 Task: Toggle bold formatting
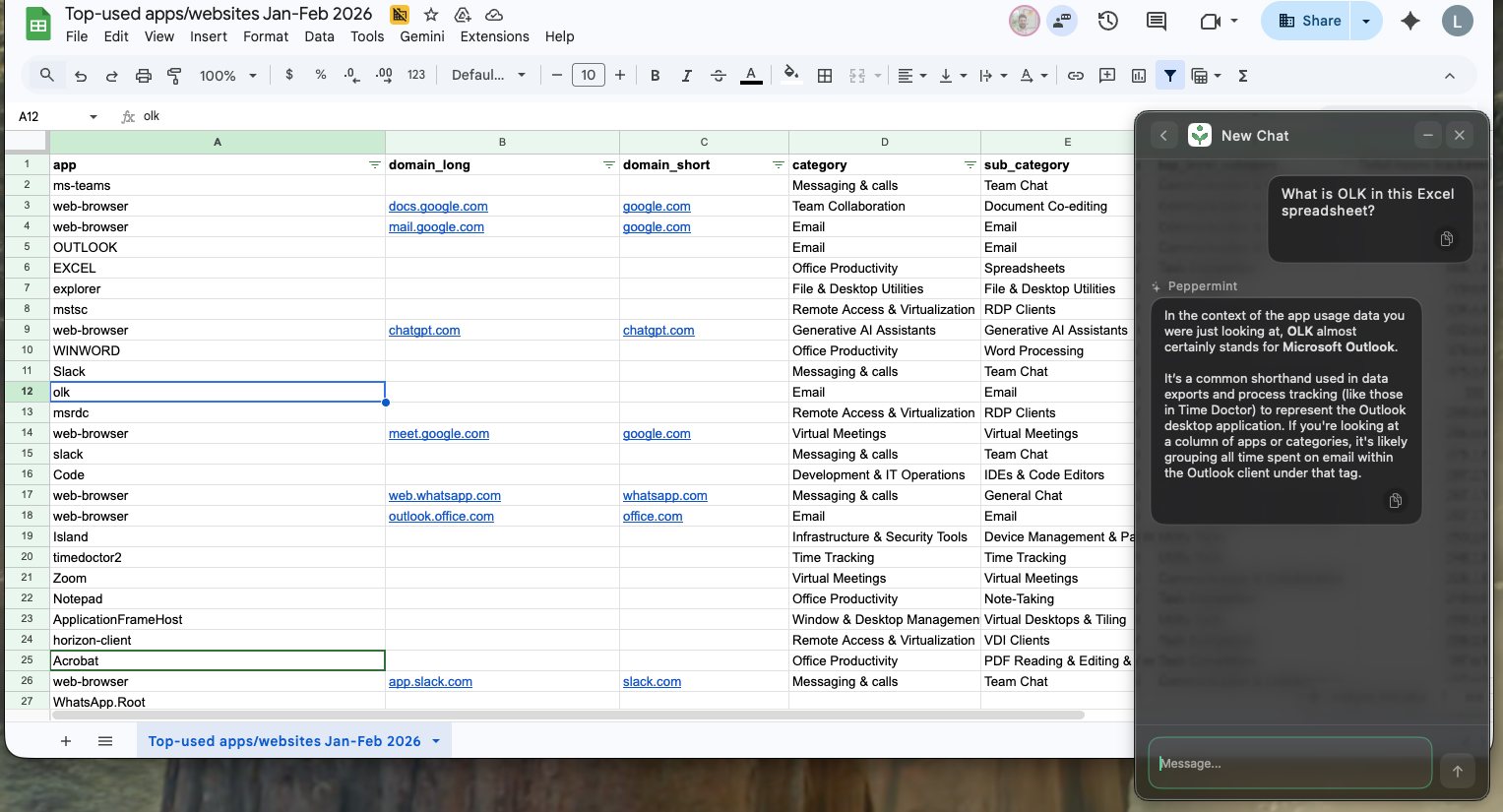coord(654,75)
